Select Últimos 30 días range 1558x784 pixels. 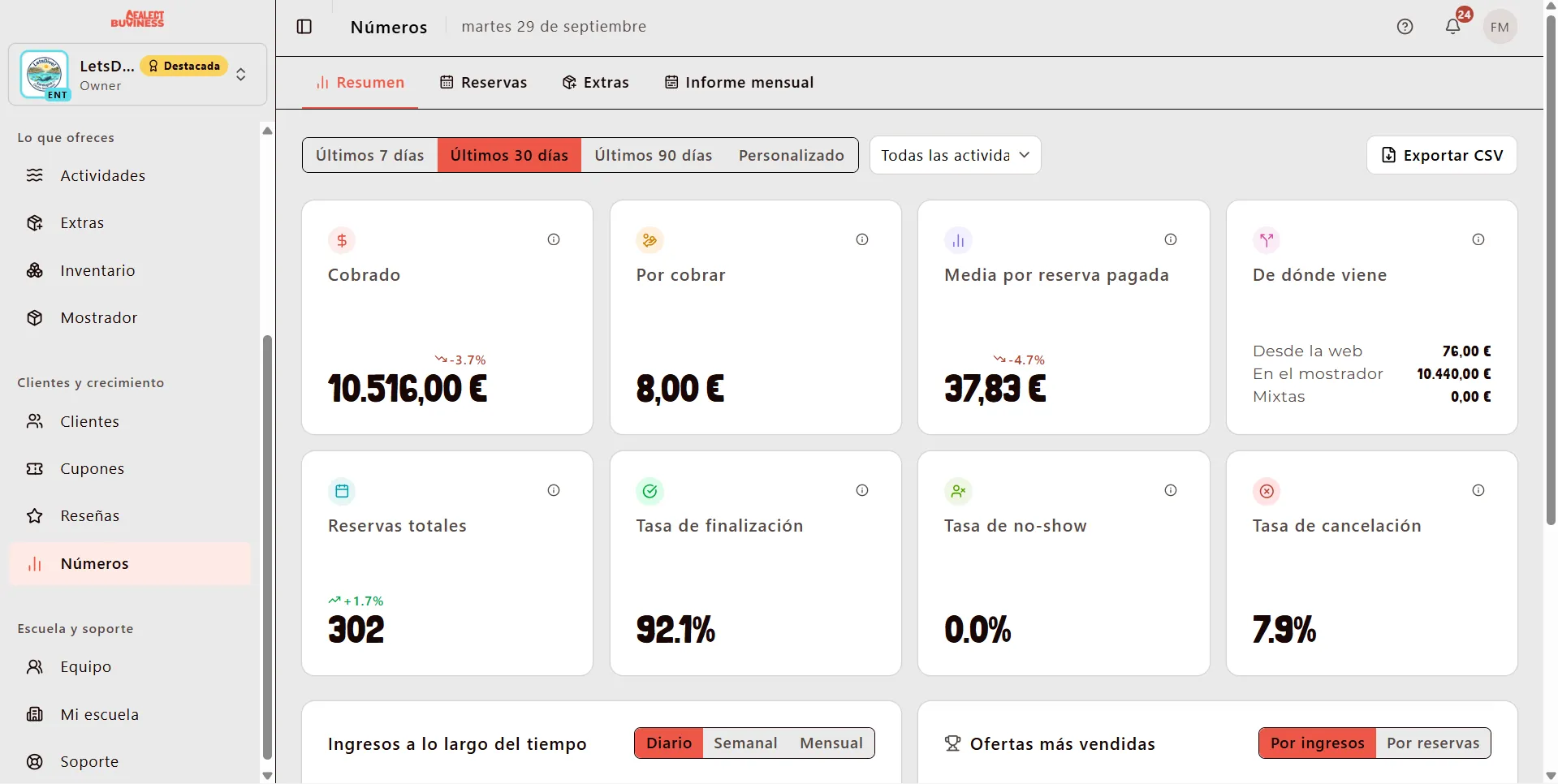510,155
